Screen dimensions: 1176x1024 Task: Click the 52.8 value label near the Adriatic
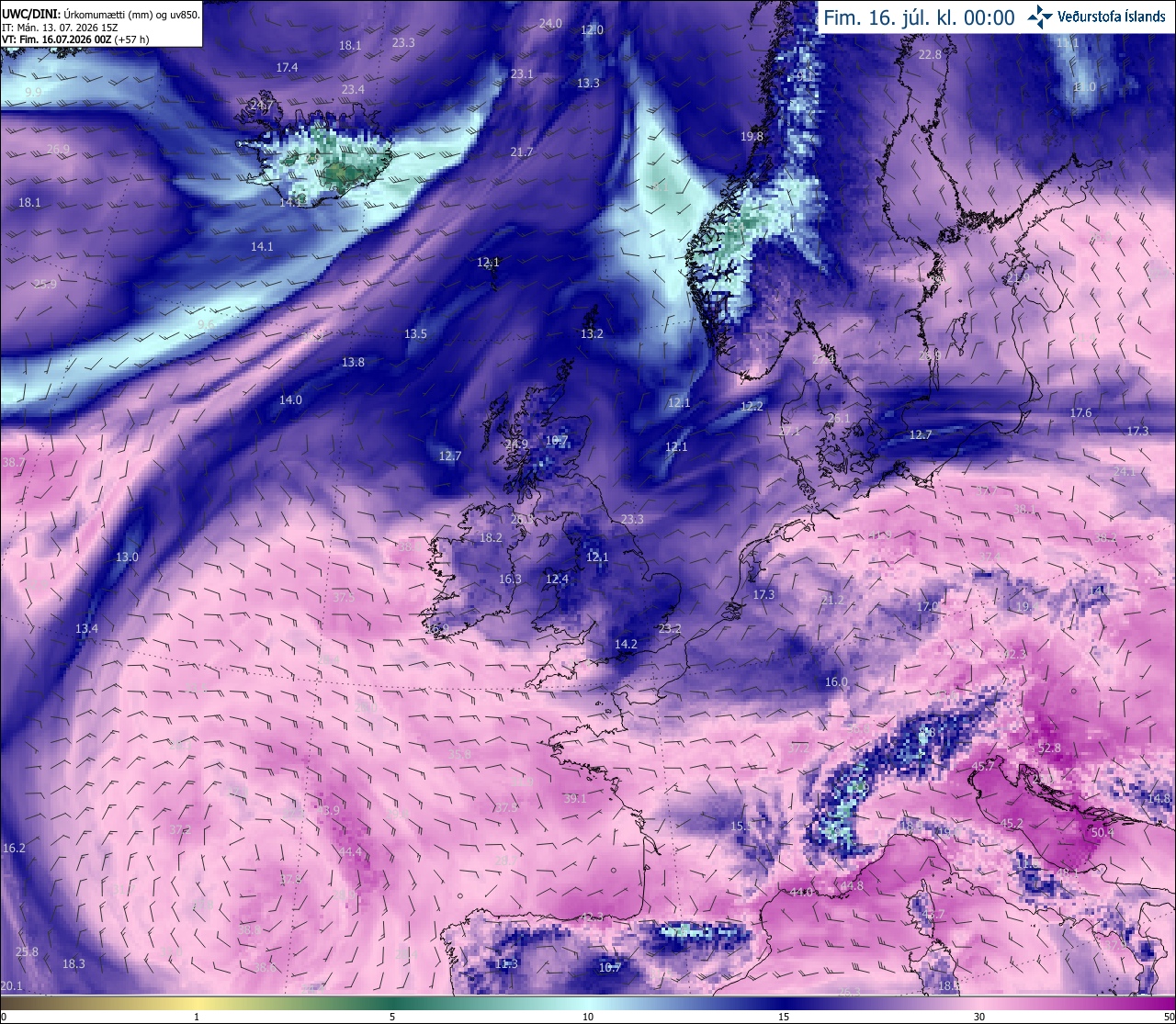1049,748
